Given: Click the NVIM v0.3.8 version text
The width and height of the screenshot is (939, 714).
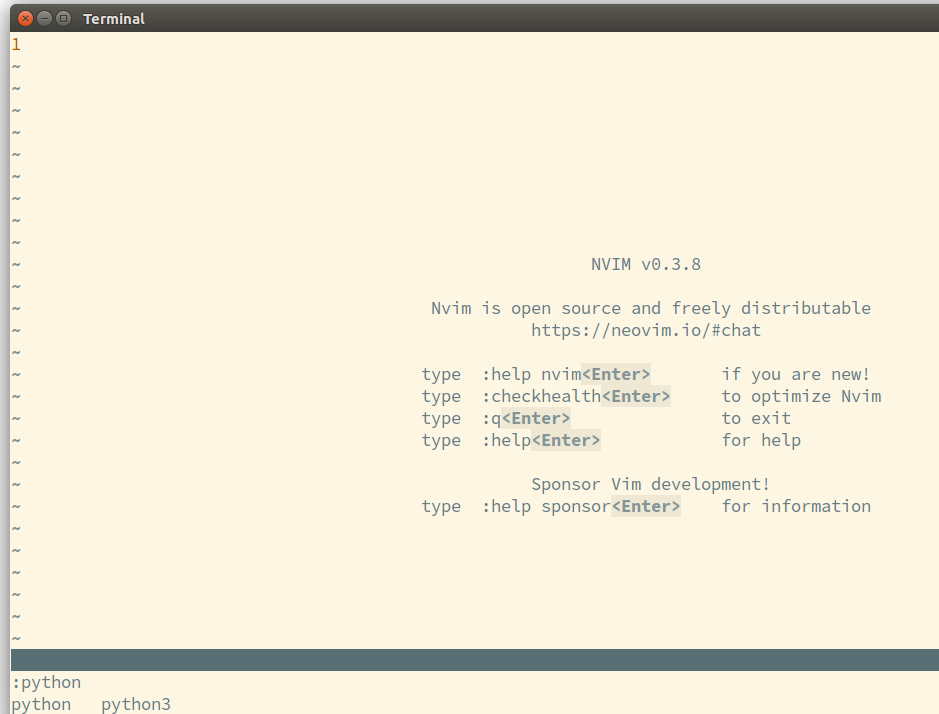Looking at the screenshot, I should click(x=646, y=265).
